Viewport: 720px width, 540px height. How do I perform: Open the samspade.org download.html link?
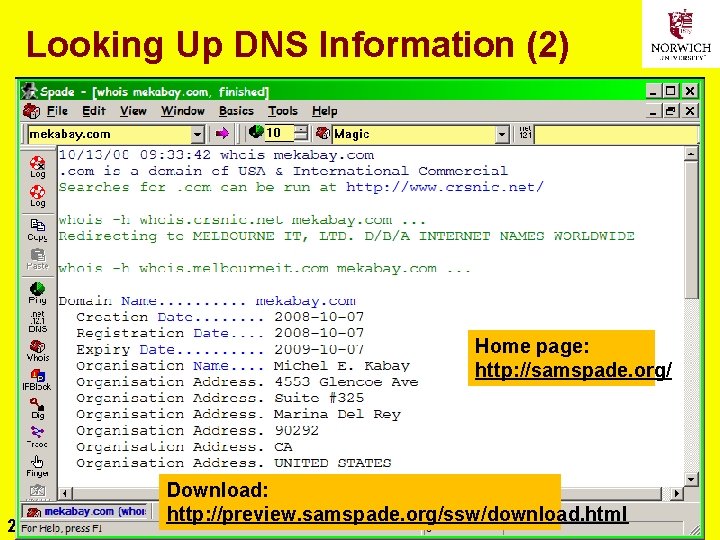(x=398, y=514)
